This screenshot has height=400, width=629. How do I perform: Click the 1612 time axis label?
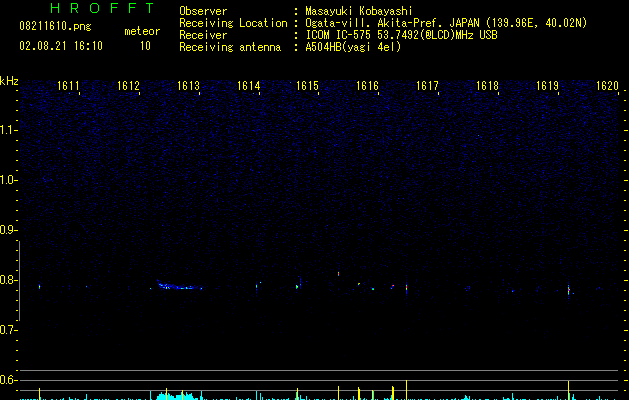tap(128, 86)
